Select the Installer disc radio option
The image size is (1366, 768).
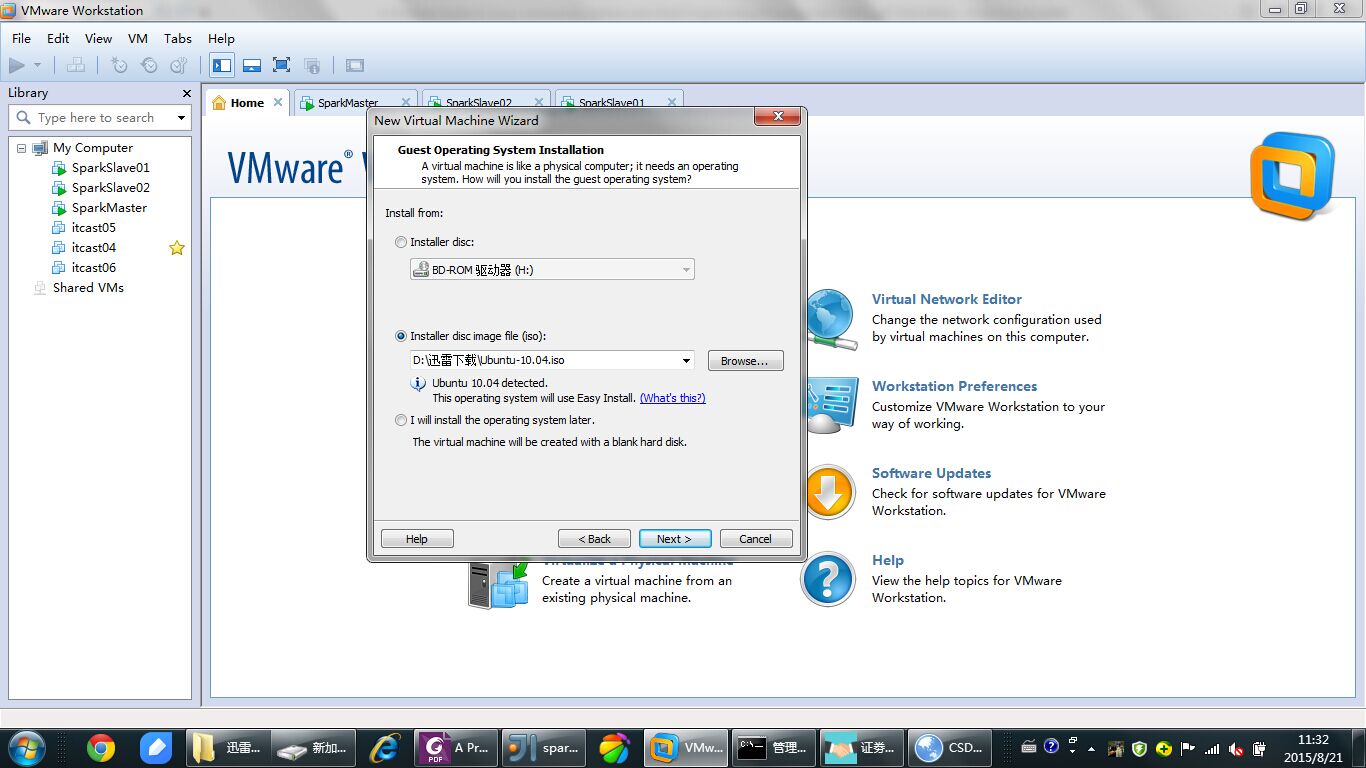pos(401,242)
